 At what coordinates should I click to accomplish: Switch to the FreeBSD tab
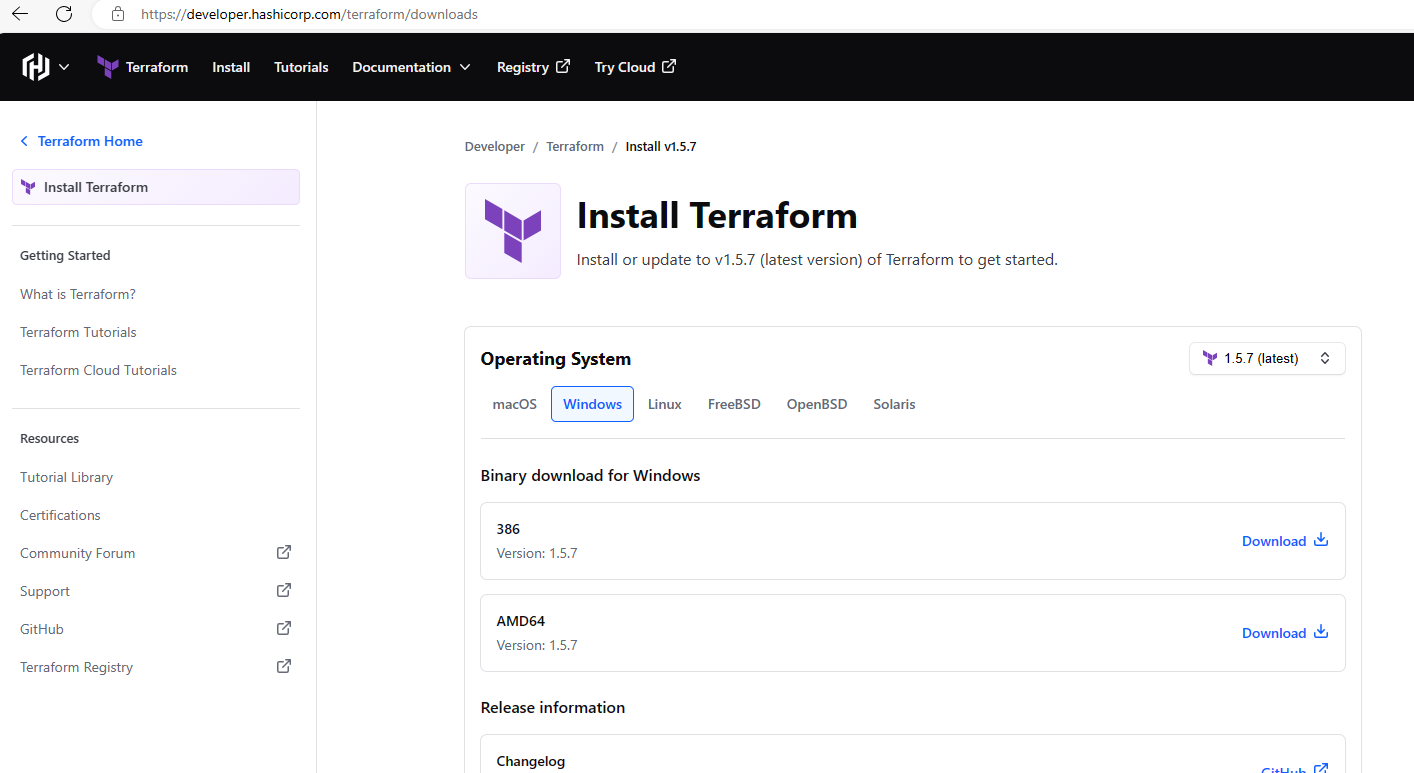click(x=734, y=404)
